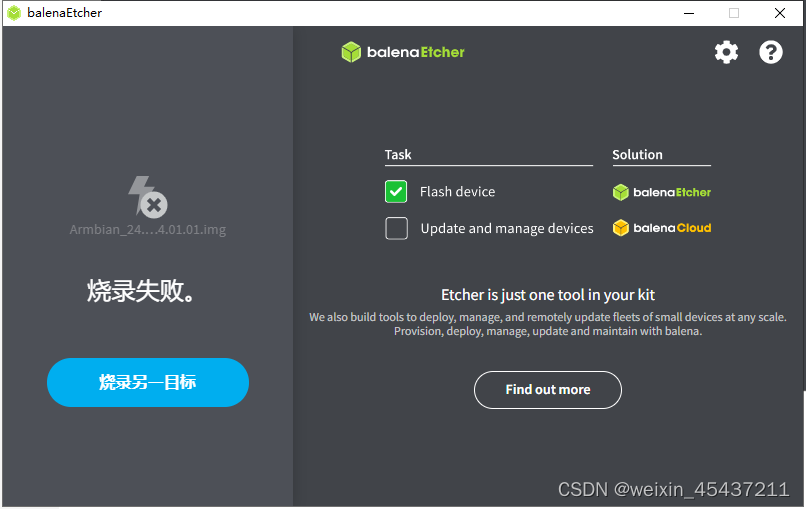The height and width of the screenshot is (509, 806).
Task: Click the 烧录失败。 status message
Action: coord(140,291)
